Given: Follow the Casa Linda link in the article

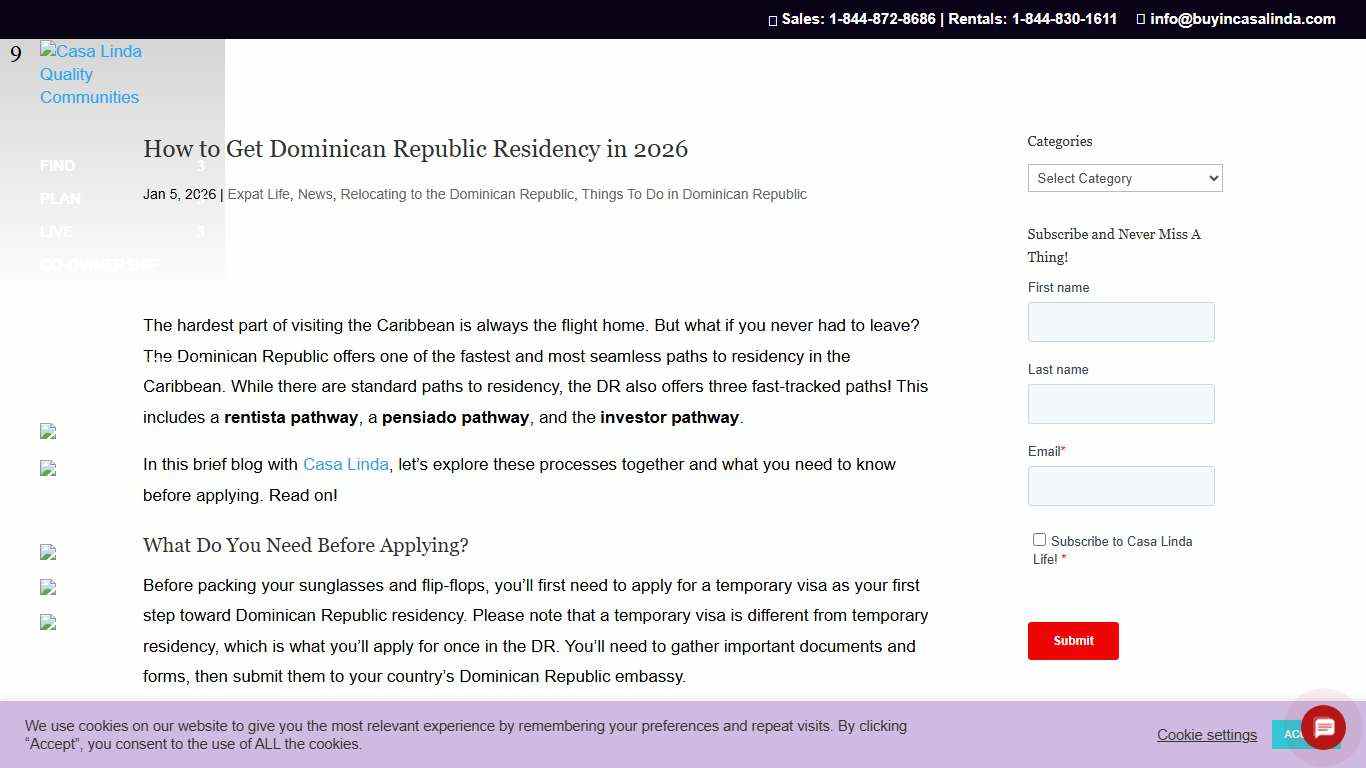Looking at the screenshot, I should point(345,464).
